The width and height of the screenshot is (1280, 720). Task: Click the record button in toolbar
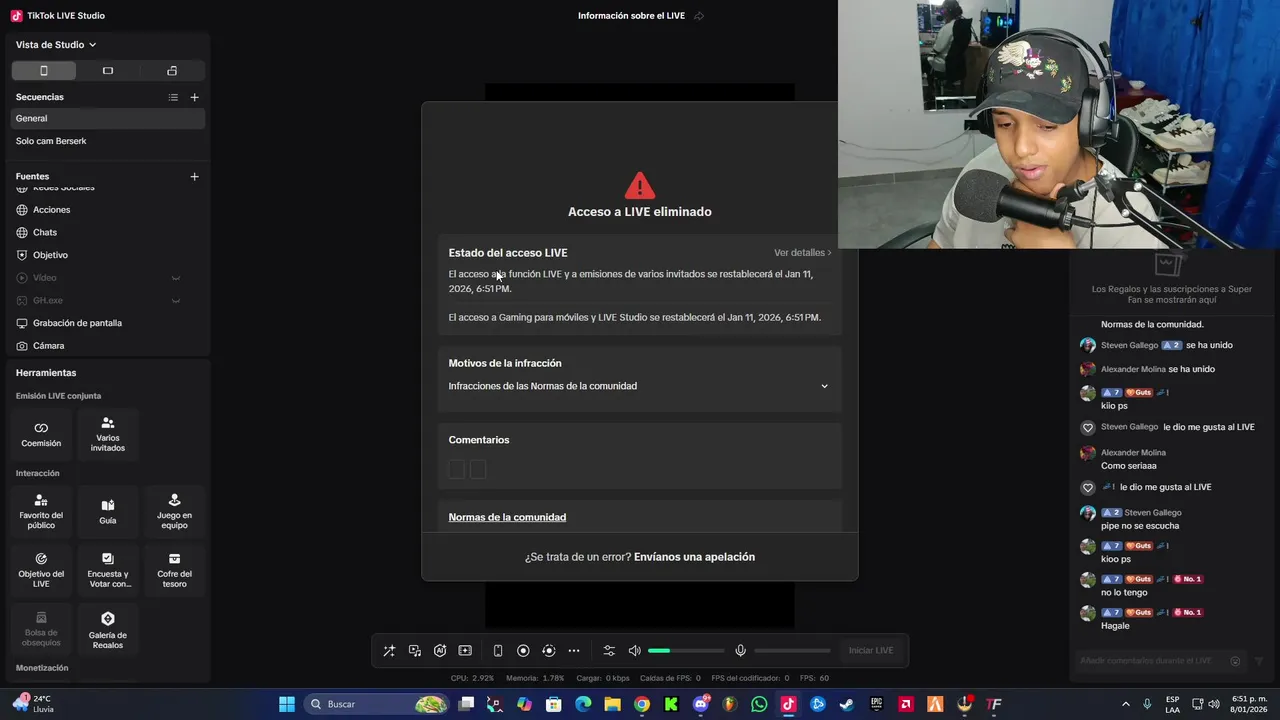pos(523,651)
